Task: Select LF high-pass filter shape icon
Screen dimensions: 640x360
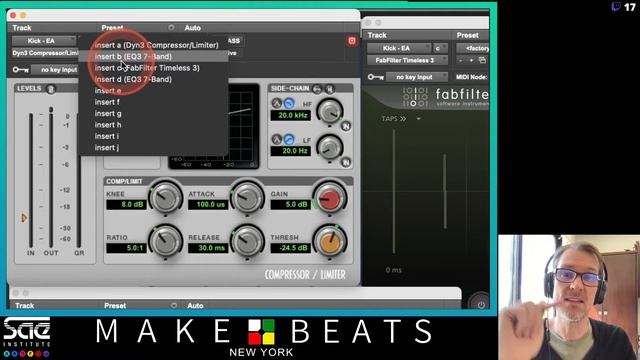Action: (289, 140)
